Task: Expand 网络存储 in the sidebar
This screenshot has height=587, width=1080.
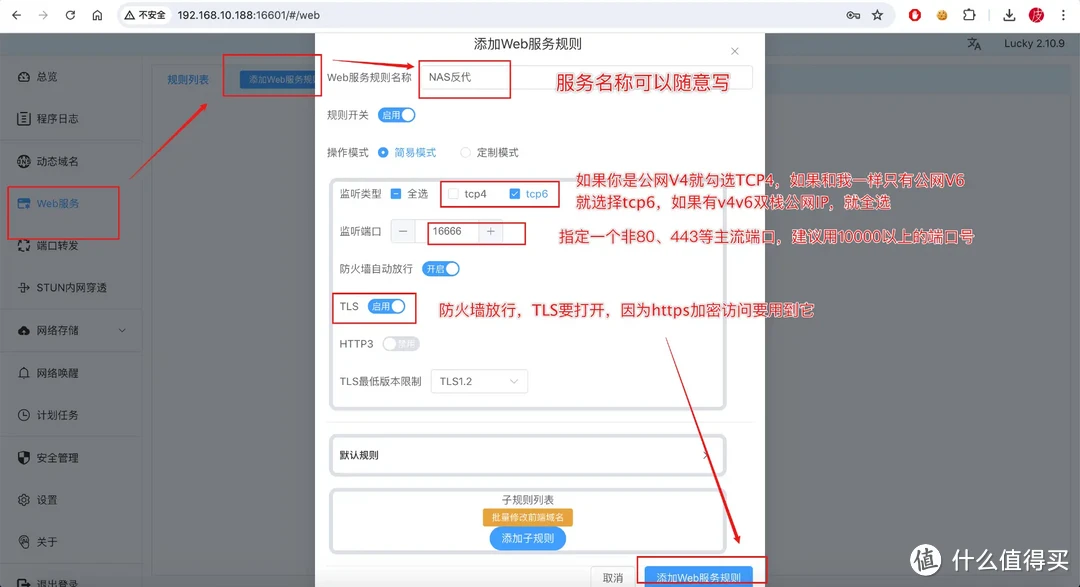Action: point(71,330)
